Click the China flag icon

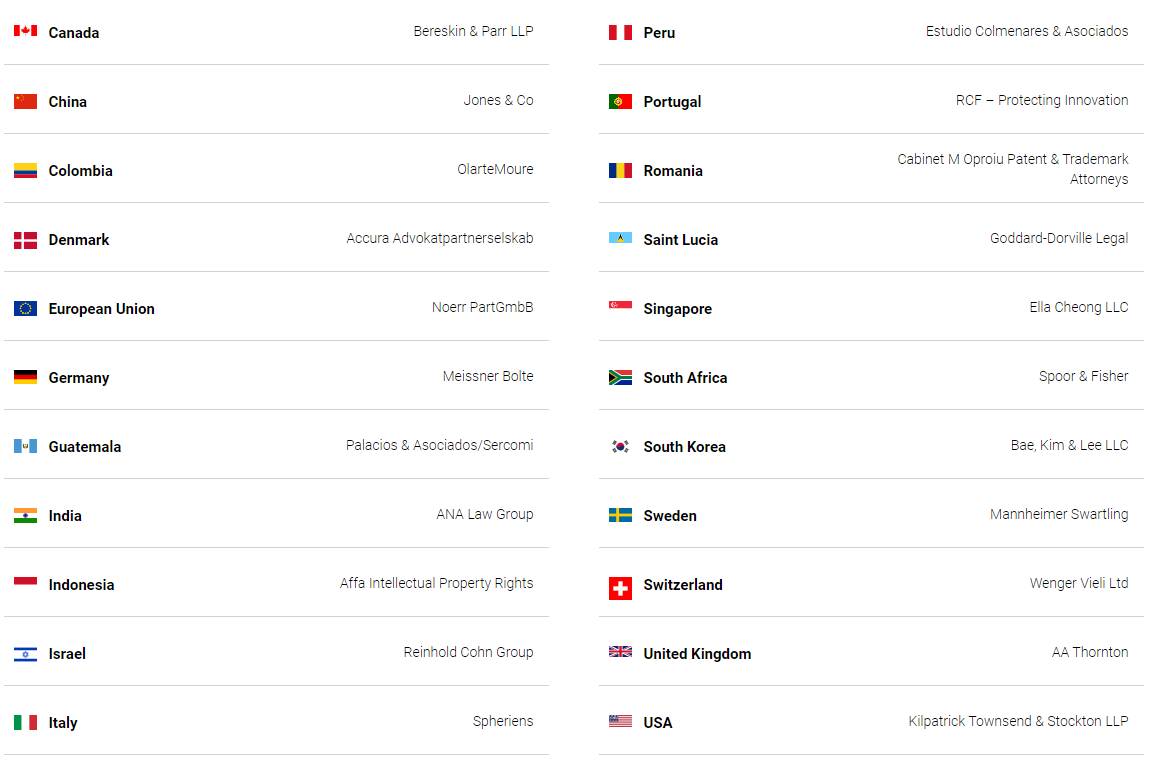tap(25, 101)
